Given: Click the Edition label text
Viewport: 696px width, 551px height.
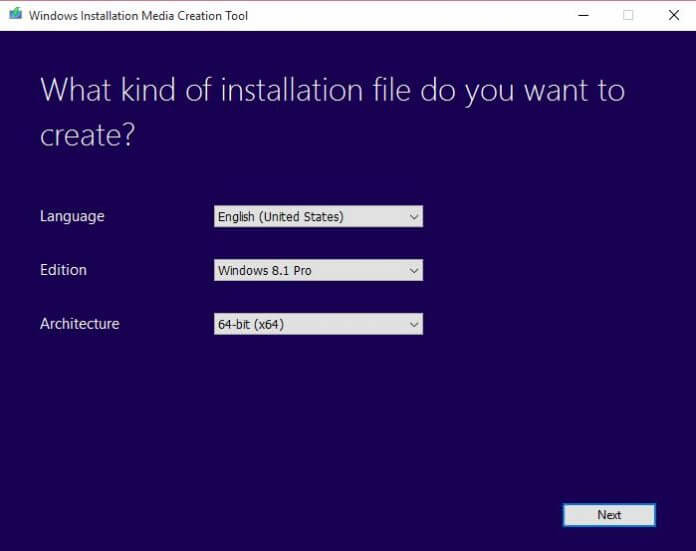Looking at the screenshot, I should click(x=63, y=270).
